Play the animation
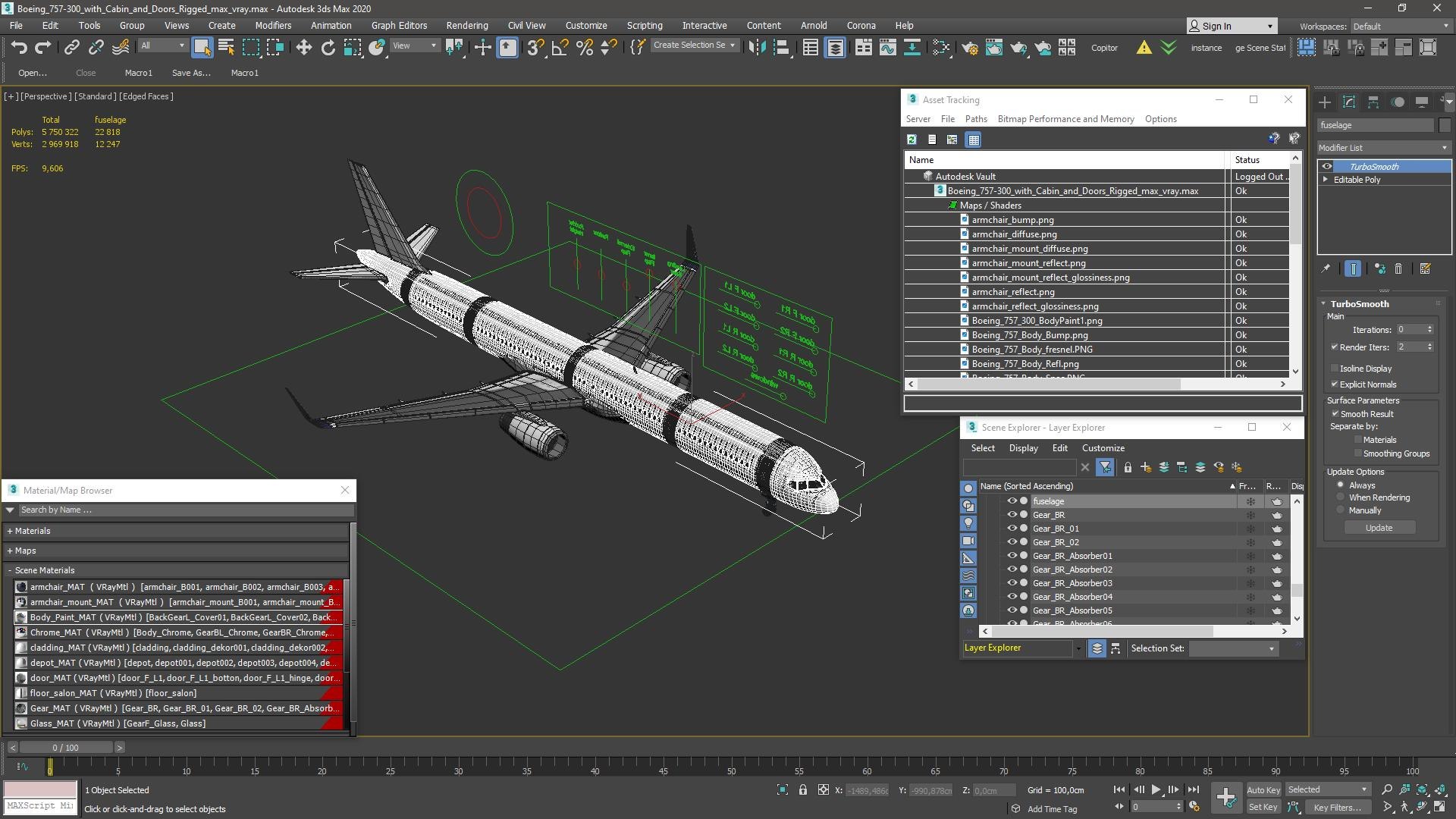The height and width of the screenshot is (819, 1456). tap(1156, 789)
